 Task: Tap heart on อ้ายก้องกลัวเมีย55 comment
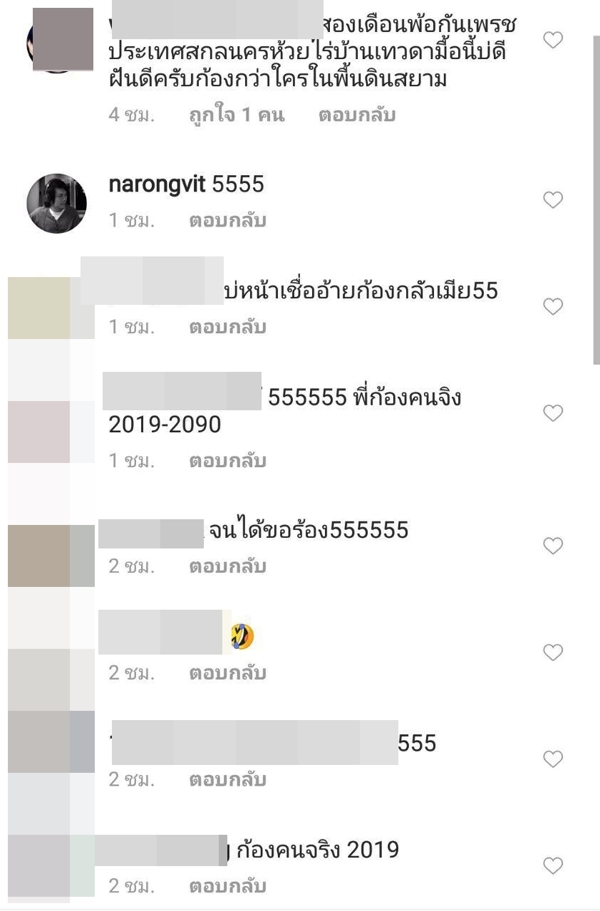click(x=553, y=306)
